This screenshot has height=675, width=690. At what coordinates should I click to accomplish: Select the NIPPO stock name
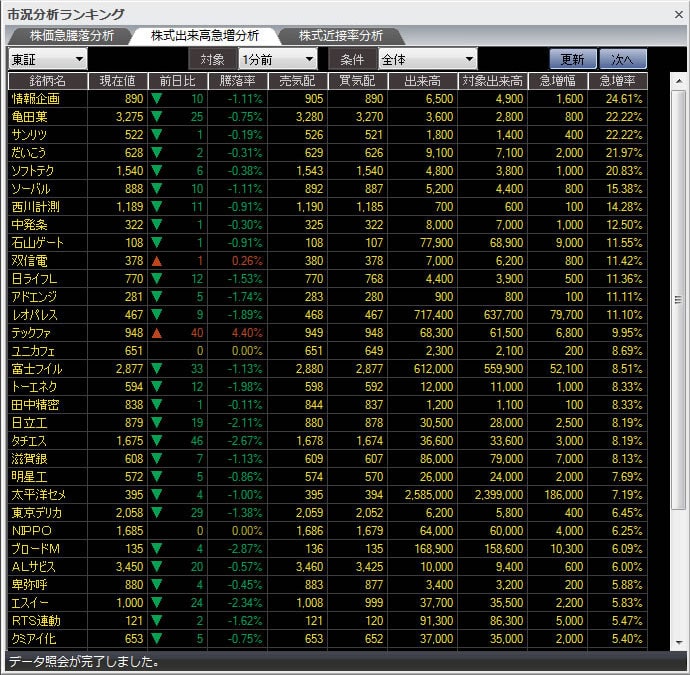(32, 531)
